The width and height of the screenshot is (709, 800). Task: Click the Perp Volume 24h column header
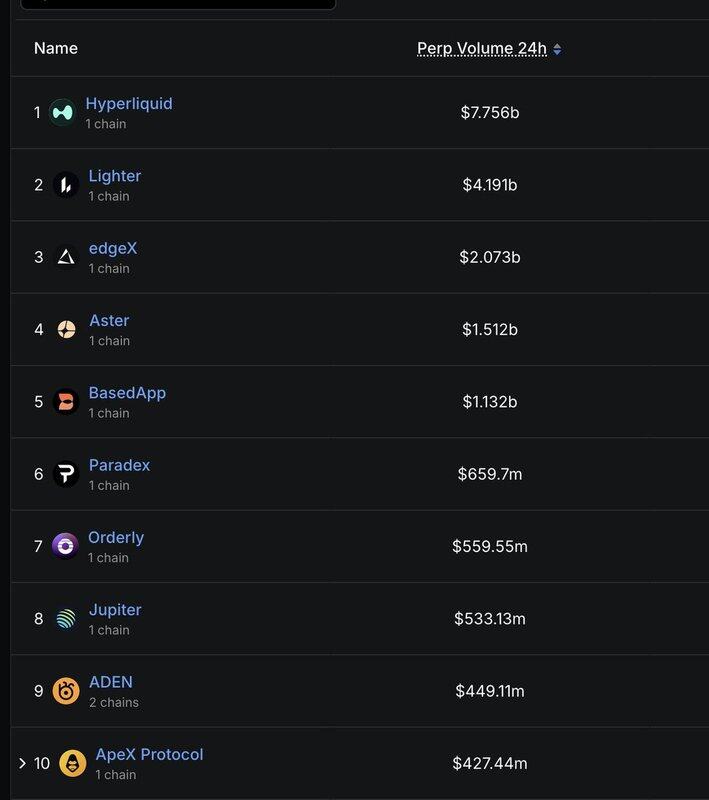[482, 48]
